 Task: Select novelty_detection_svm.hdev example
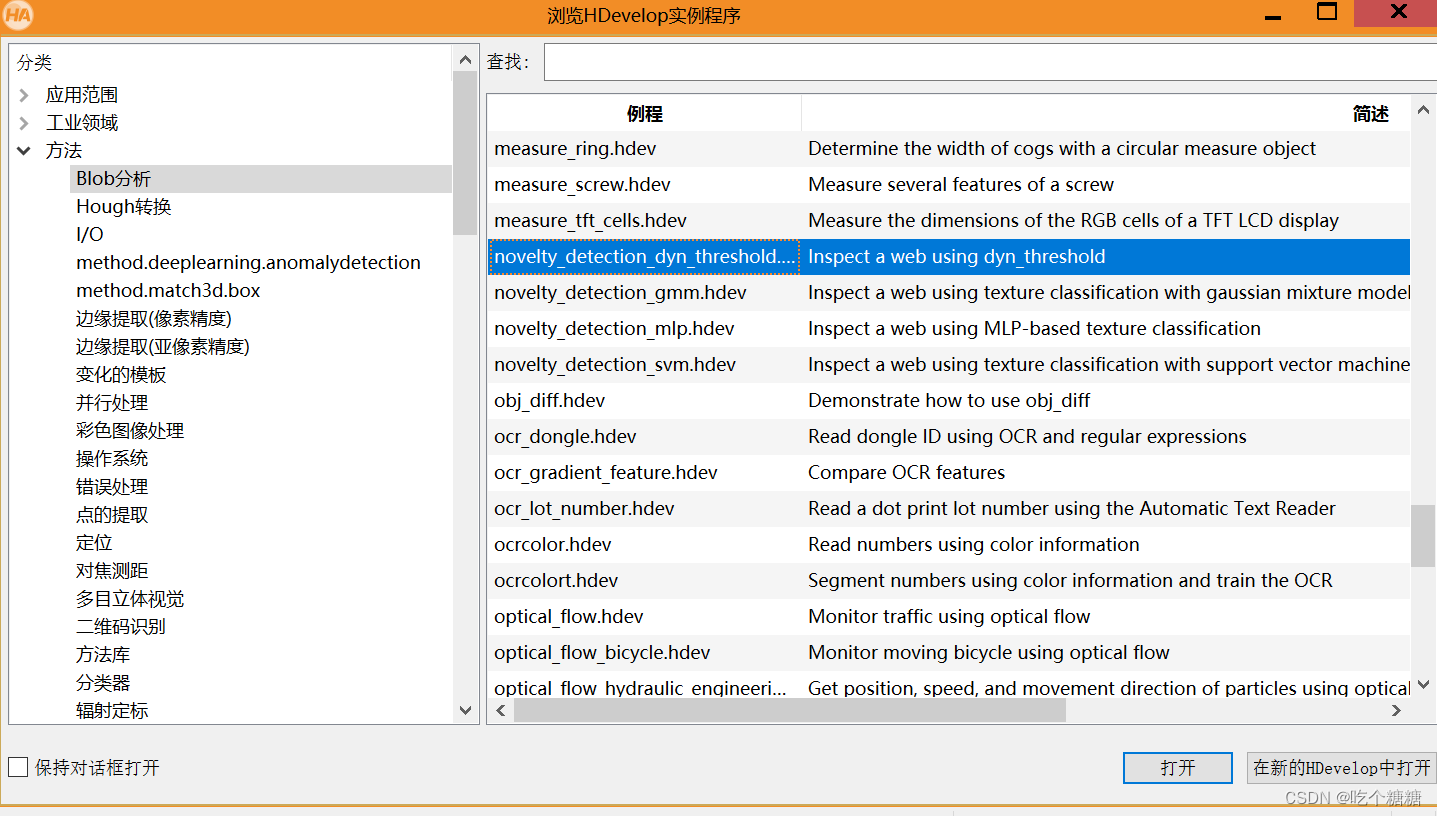(949, 365)
